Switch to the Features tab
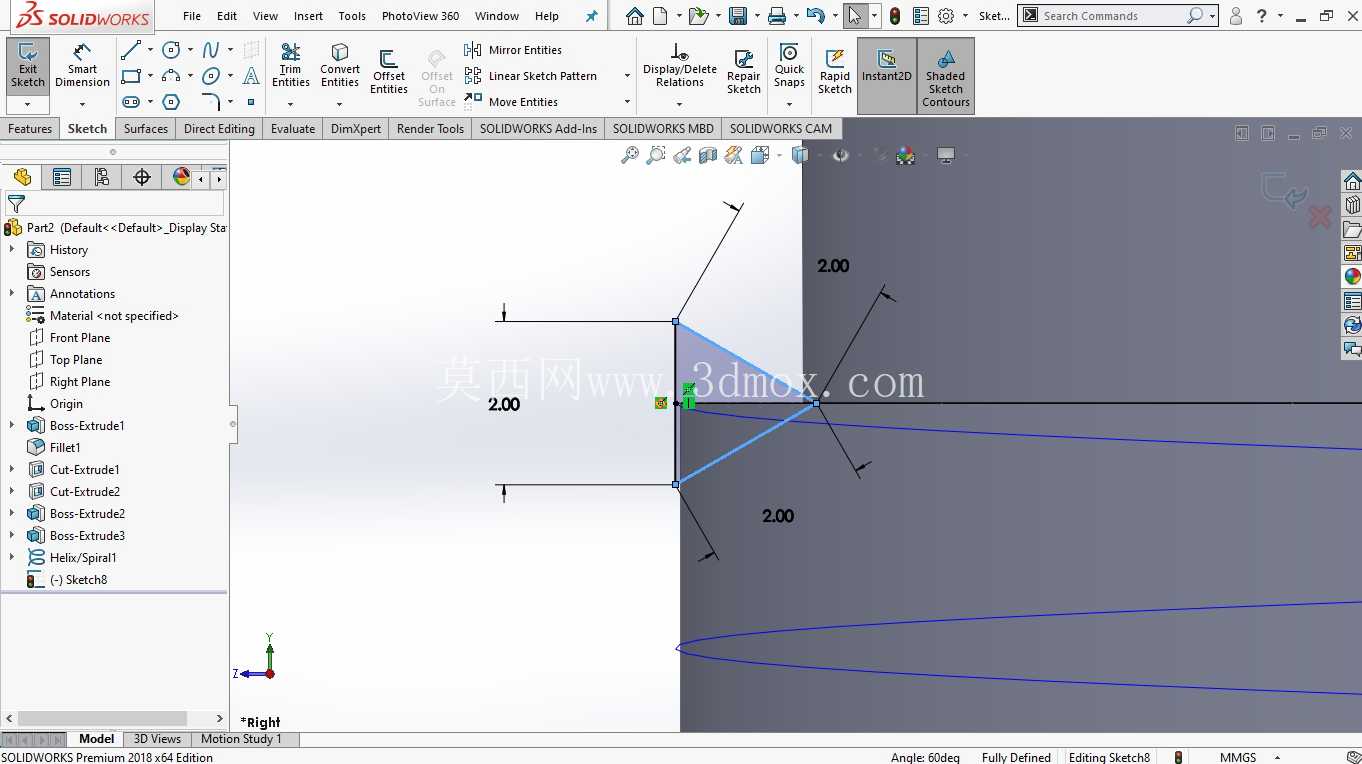Image resolution: width=1362 pixels, height=764 pixels. (30, 129)
